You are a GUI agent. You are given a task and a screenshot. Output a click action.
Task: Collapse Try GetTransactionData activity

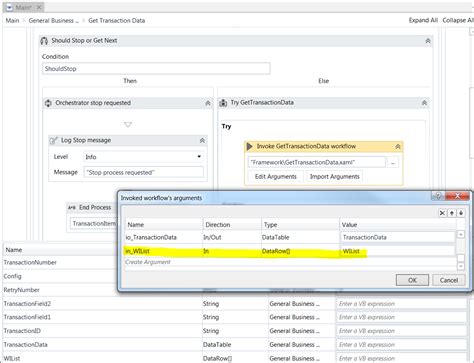click(x=424, y=103)
